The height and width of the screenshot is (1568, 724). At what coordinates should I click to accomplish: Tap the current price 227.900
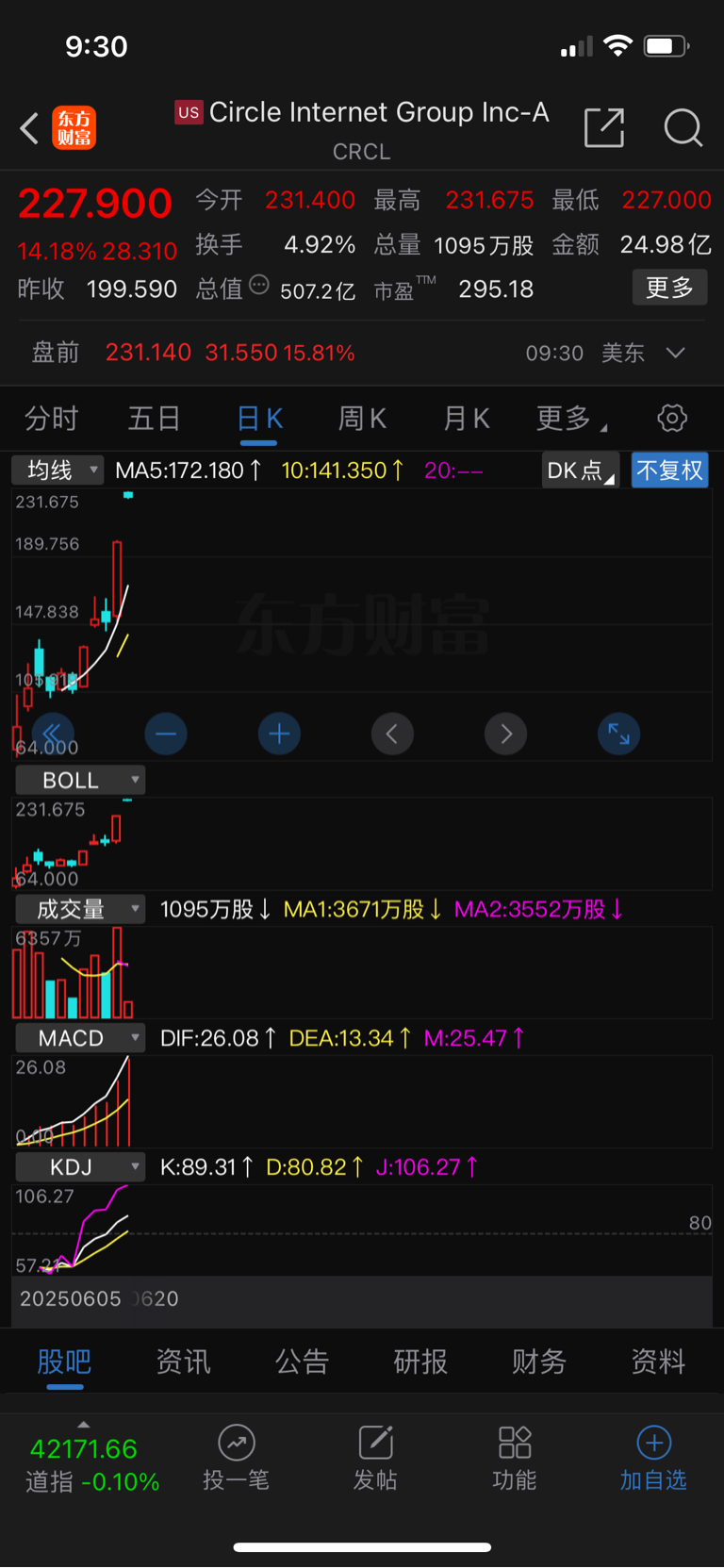coord(95,204)
